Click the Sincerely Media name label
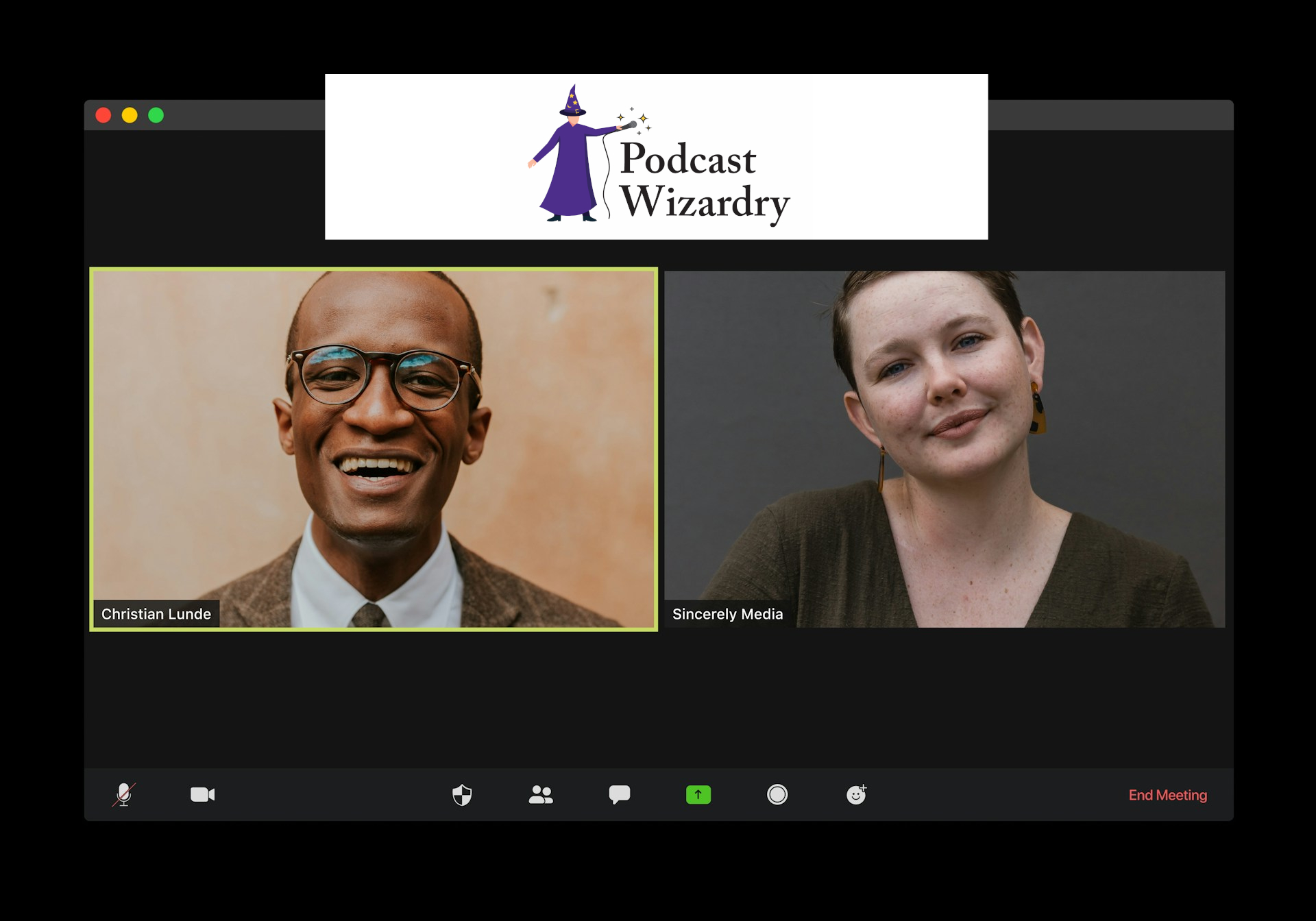 point(727,614)
